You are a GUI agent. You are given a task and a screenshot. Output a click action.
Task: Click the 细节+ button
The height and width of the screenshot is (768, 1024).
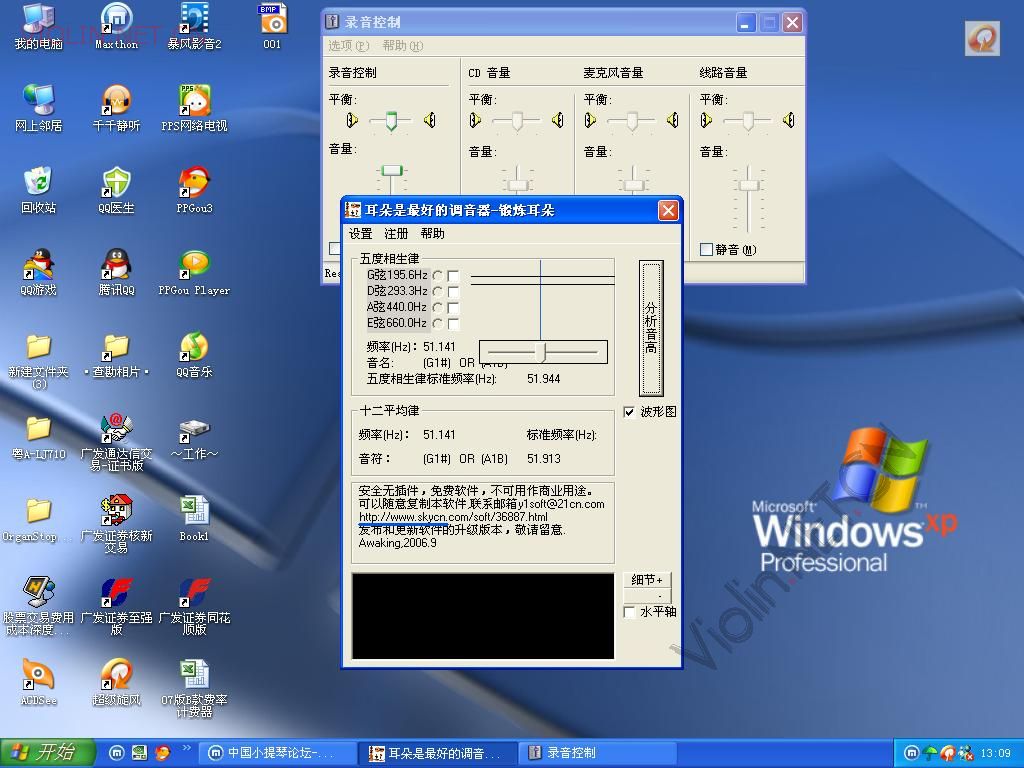647,579
